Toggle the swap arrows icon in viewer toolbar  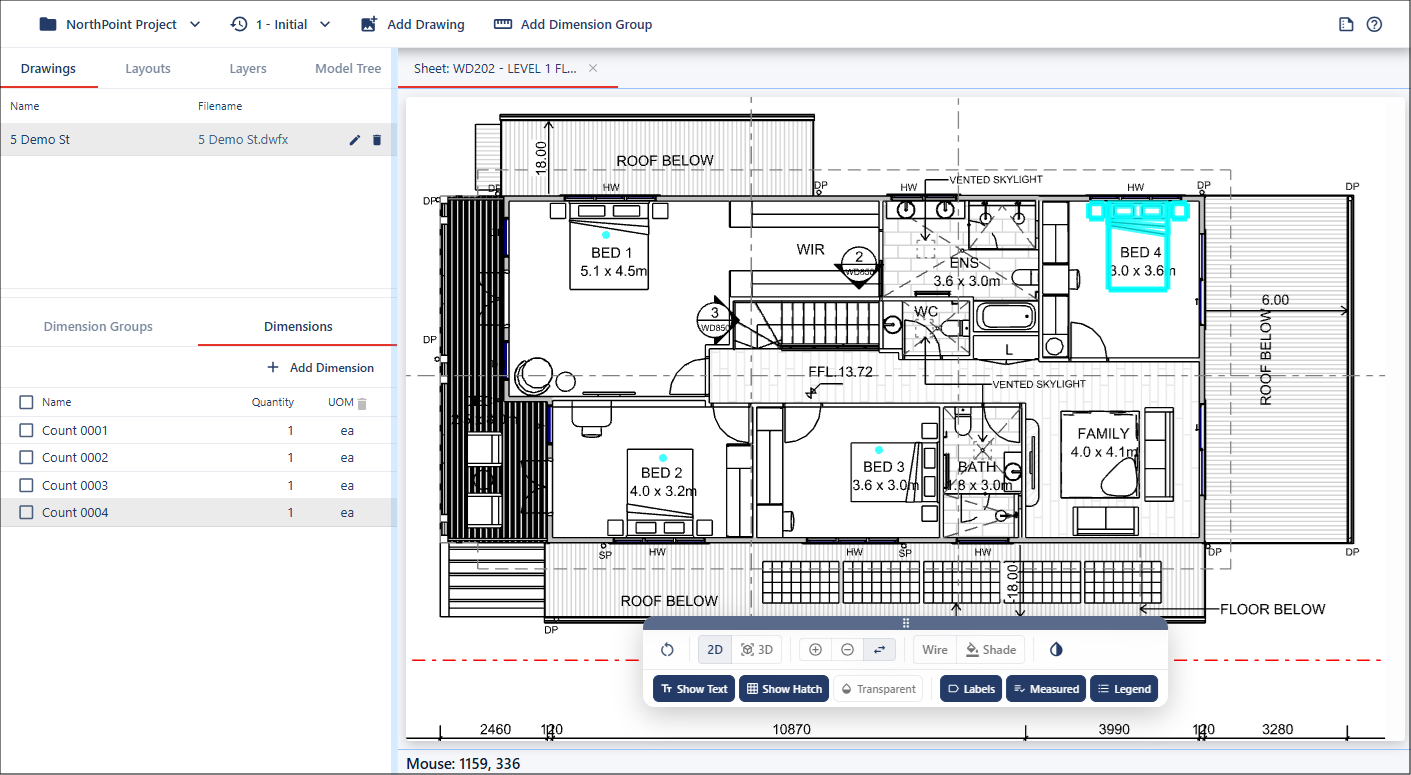[879, 650]
